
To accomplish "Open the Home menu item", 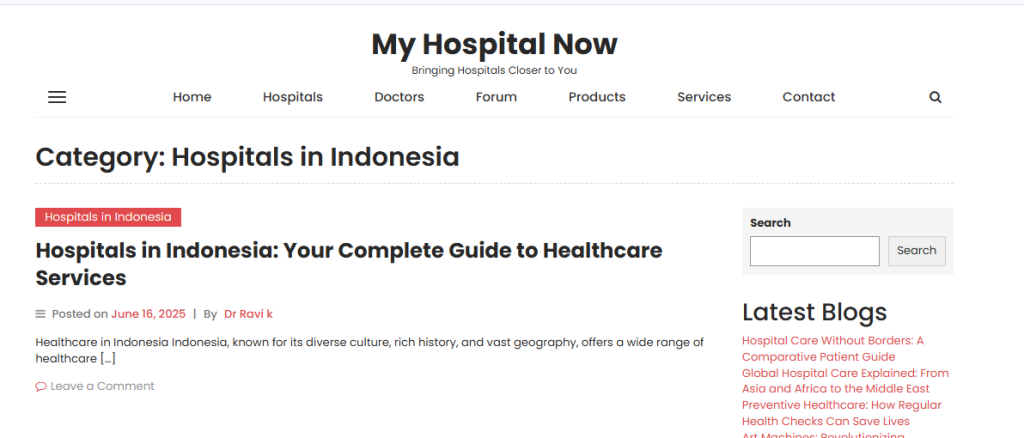I will [x=192, y=97].
